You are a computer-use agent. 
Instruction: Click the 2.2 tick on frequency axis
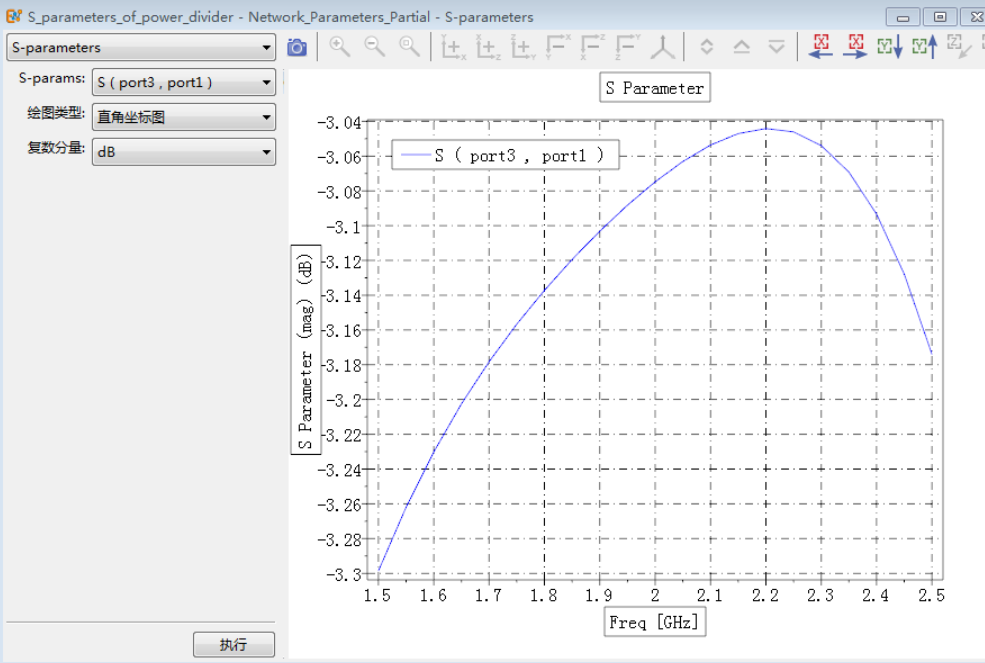pyautogui.click(x=765, y=595)
